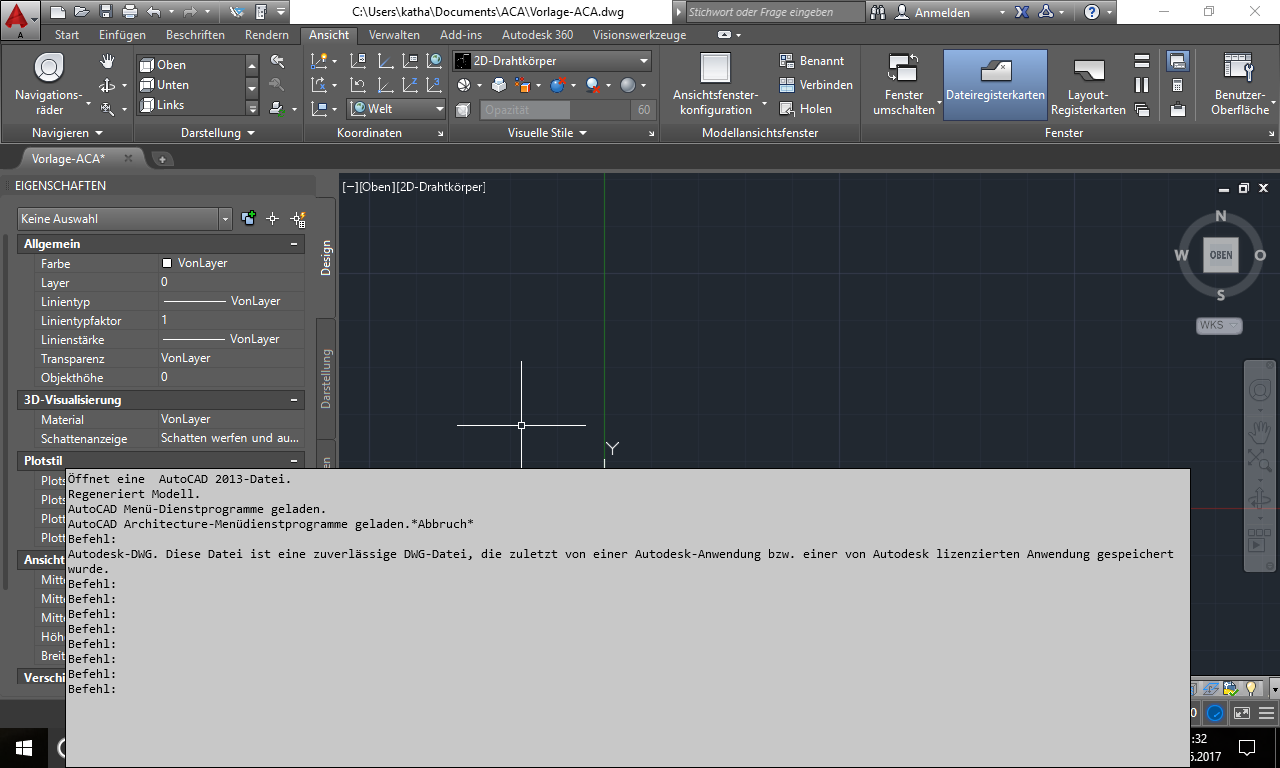Toggle the tool palettes briefcase icon in the Fenster panel
1280x768 pixels.
[1178, 109]
